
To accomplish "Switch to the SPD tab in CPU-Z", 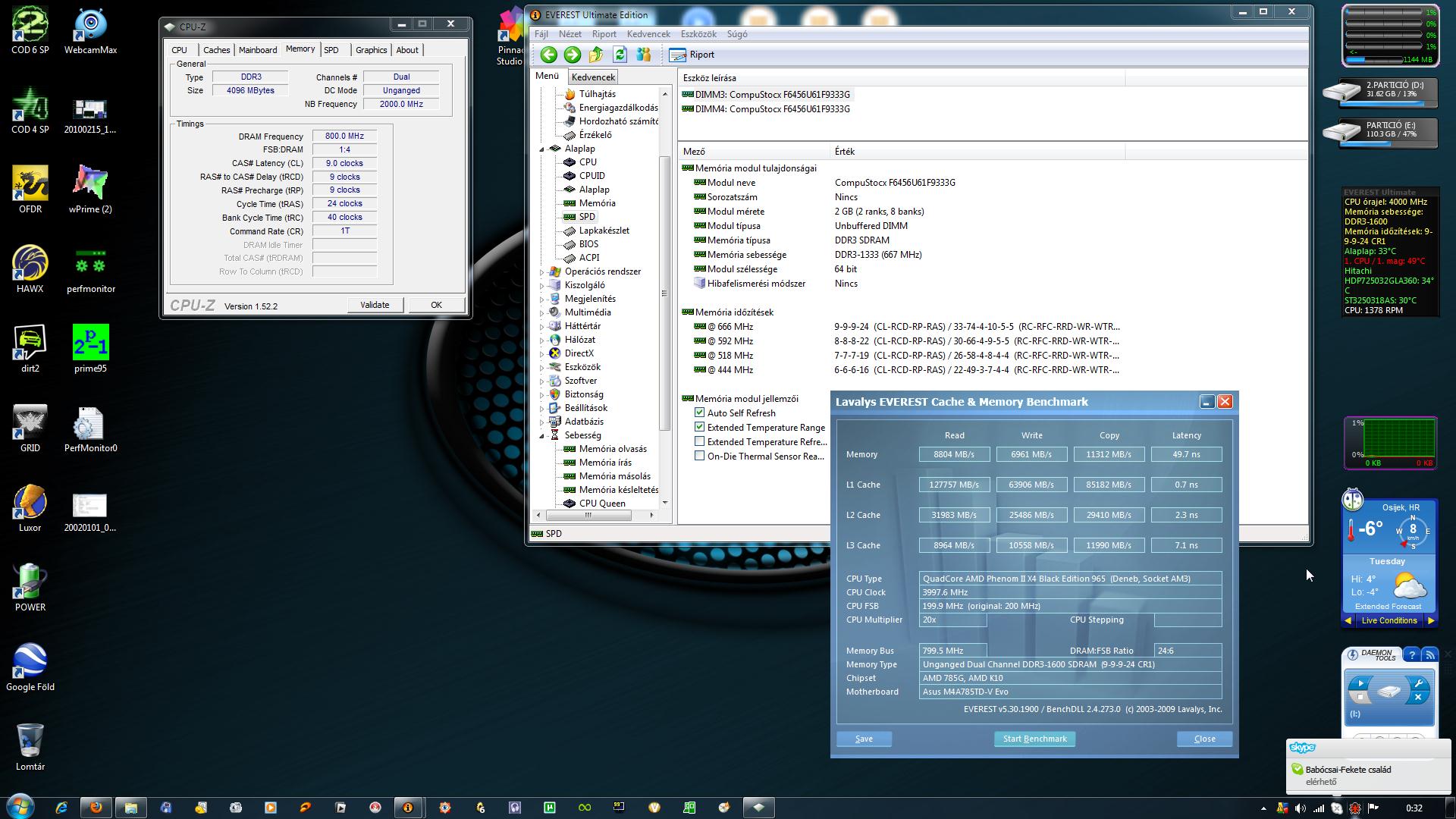I will (331, 50).
